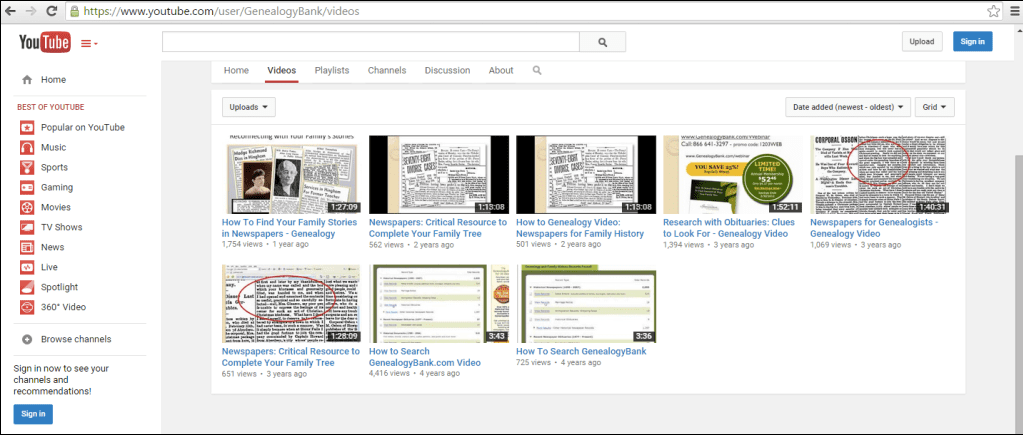Click inside the YouTube search field
The height and width of the screenshot is (435, 1023).
pyautogui.click(x=371, y=42)
